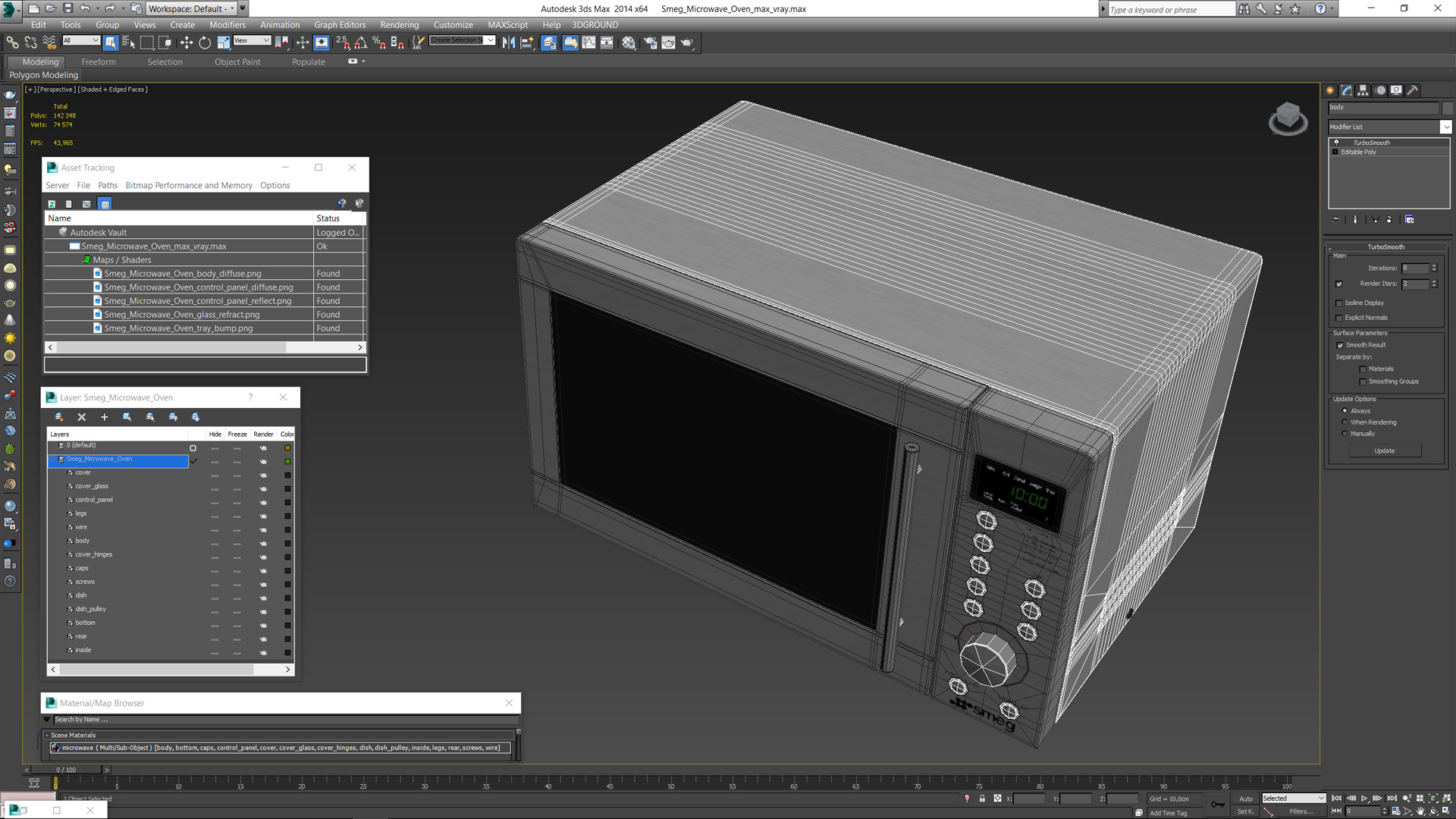Toggle the Render Iters checkbox
Image resolution: width=1456 pixels, height=819 pixels.
[x=1339, y=284]
